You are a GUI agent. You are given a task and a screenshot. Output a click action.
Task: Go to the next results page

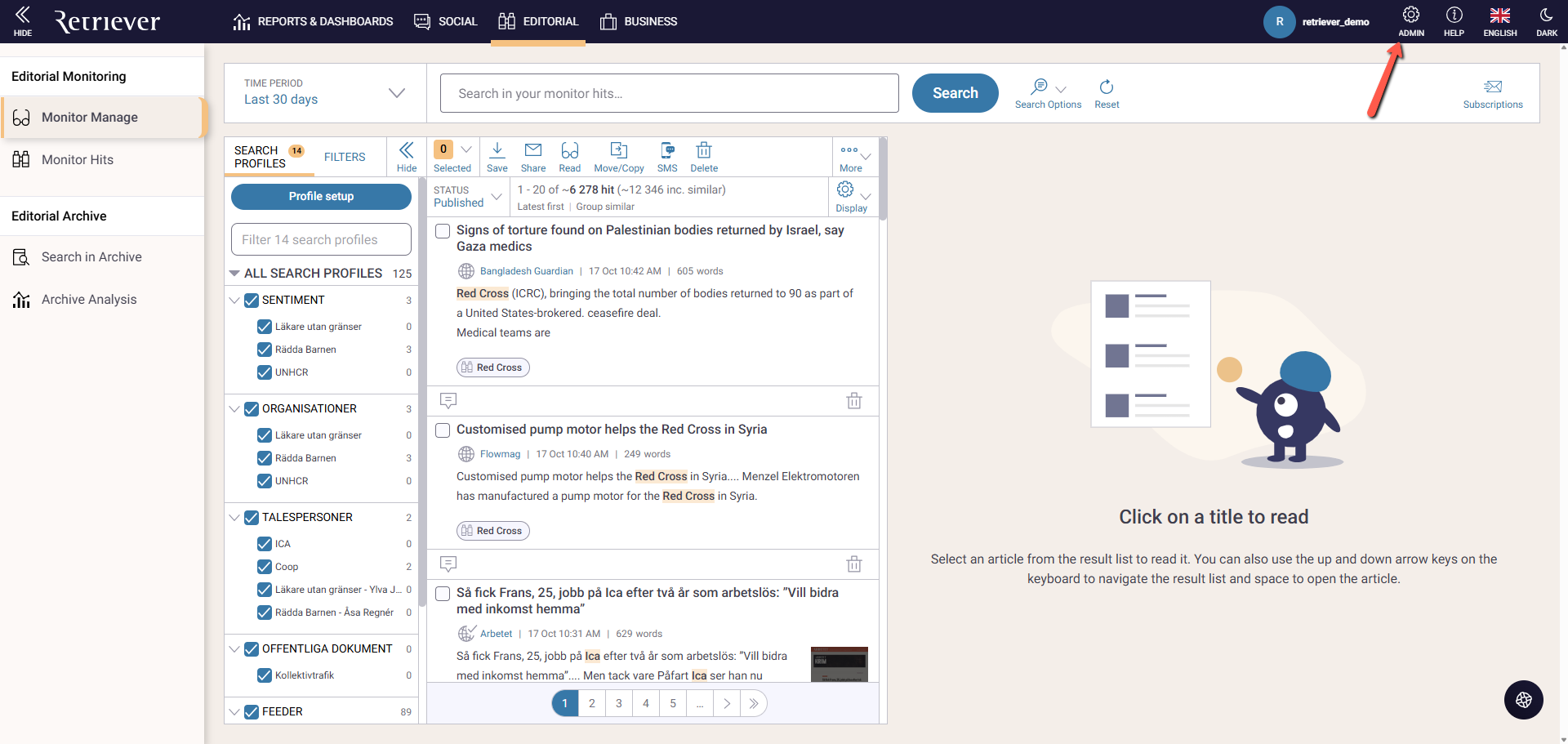(727, 703)
